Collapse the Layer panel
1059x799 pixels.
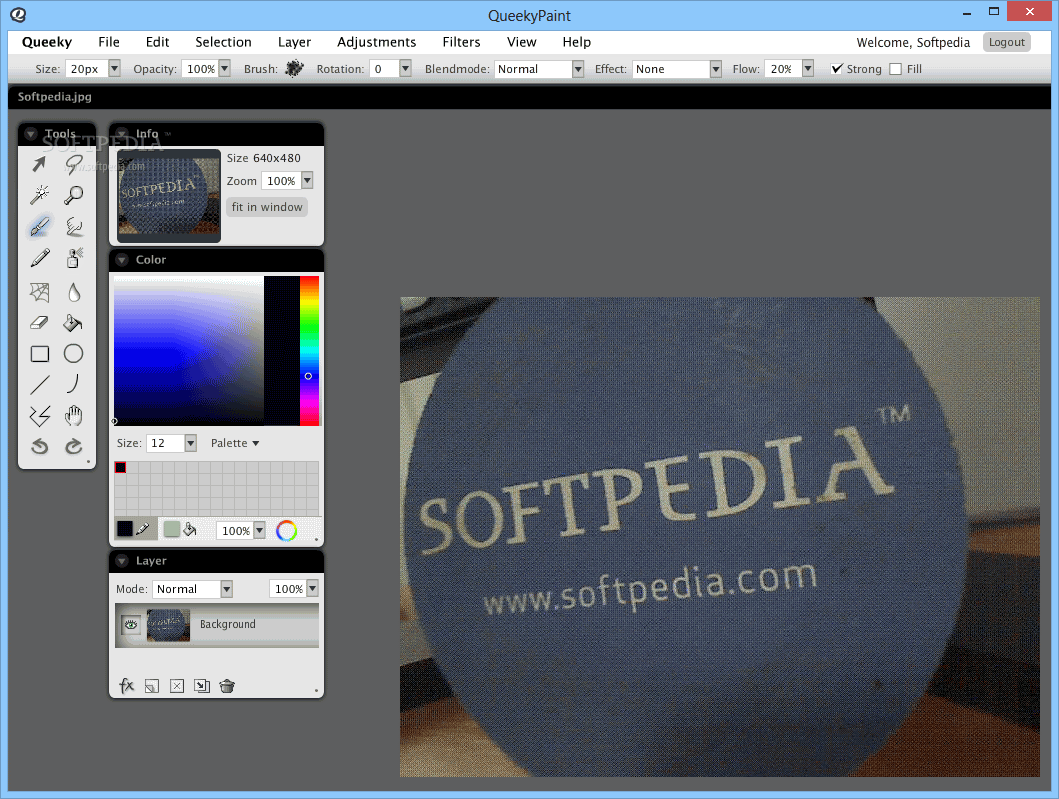[122, 561]
